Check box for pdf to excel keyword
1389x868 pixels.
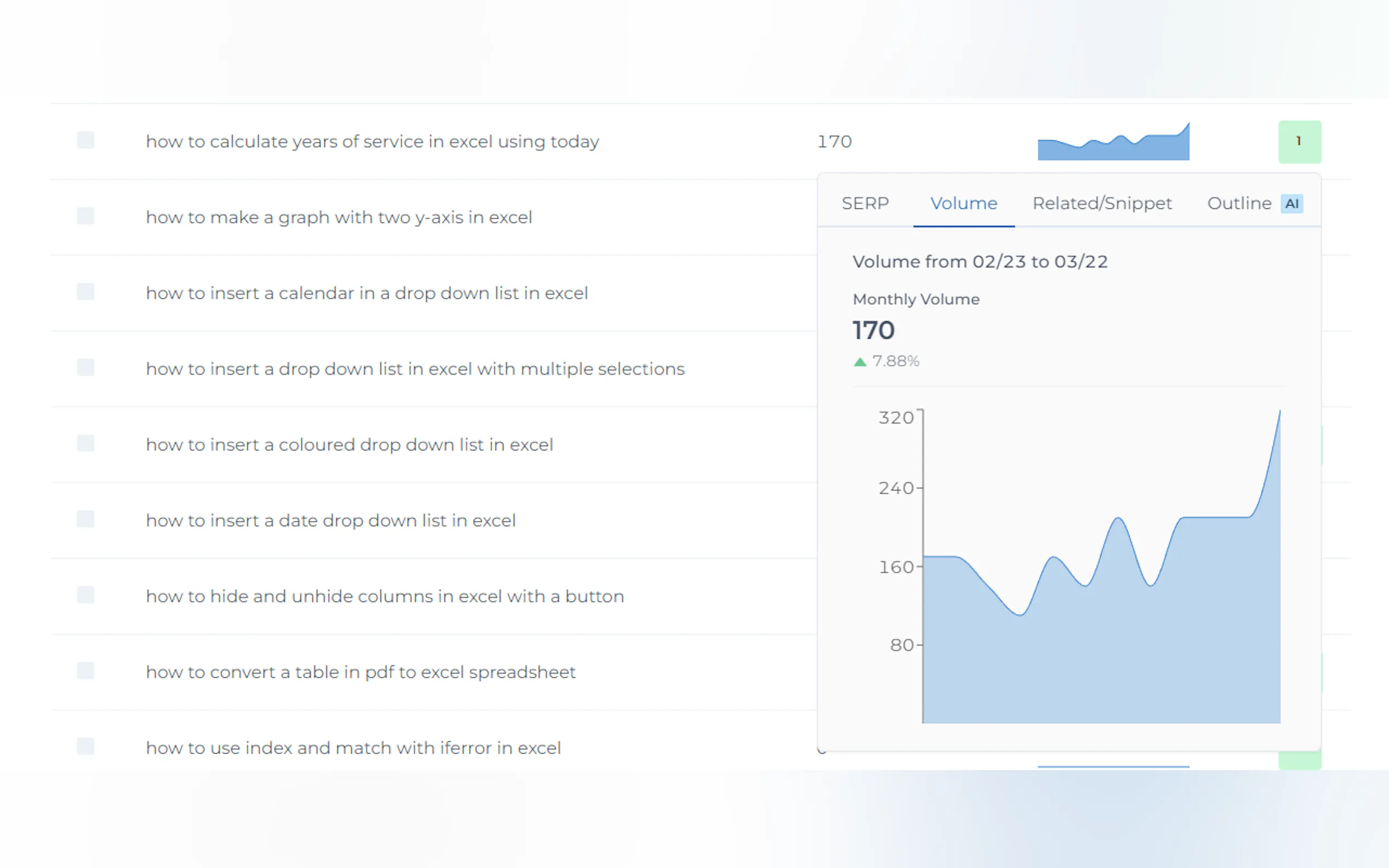click(85, 671)
